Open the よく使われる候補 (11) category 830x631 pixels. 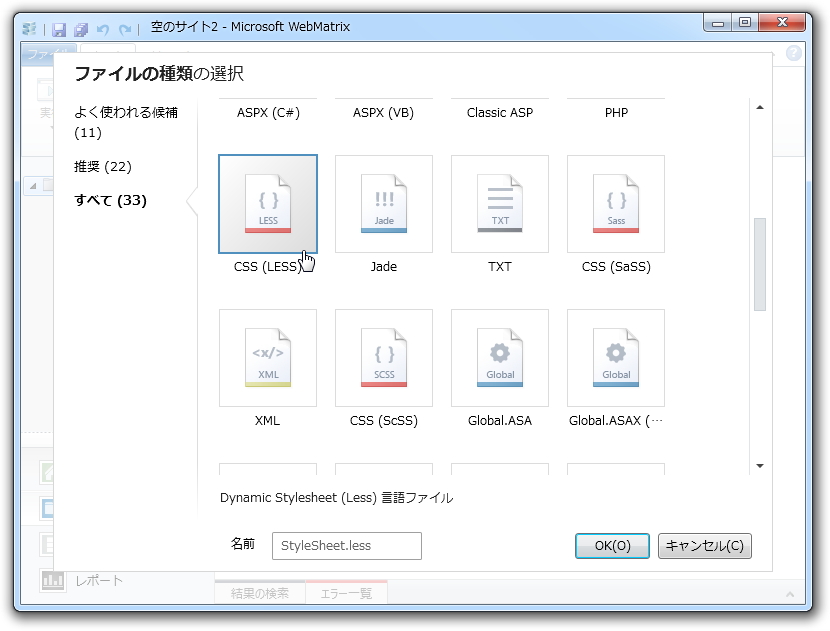click(x=126, y=122)
